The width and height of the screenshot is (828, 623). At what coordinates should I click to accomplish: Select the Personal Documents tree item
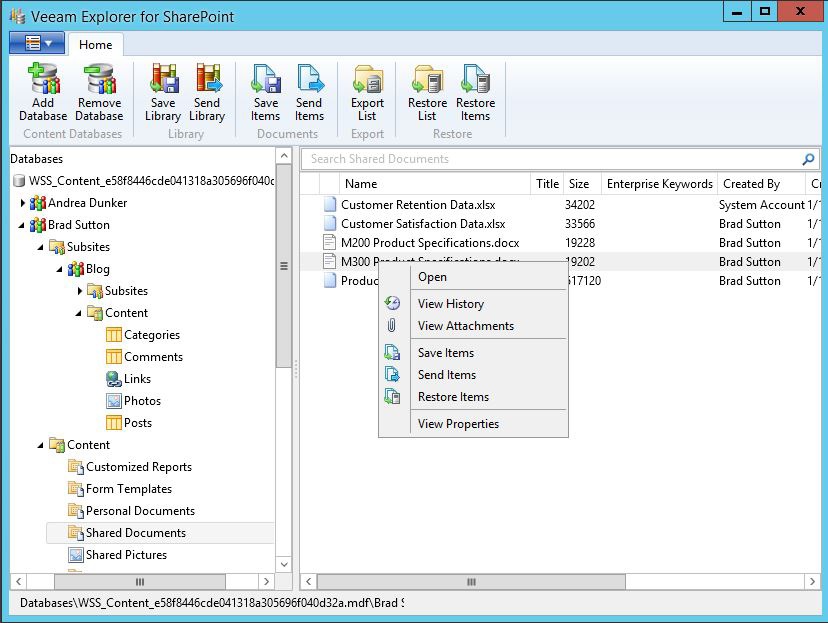pos(140,511)
